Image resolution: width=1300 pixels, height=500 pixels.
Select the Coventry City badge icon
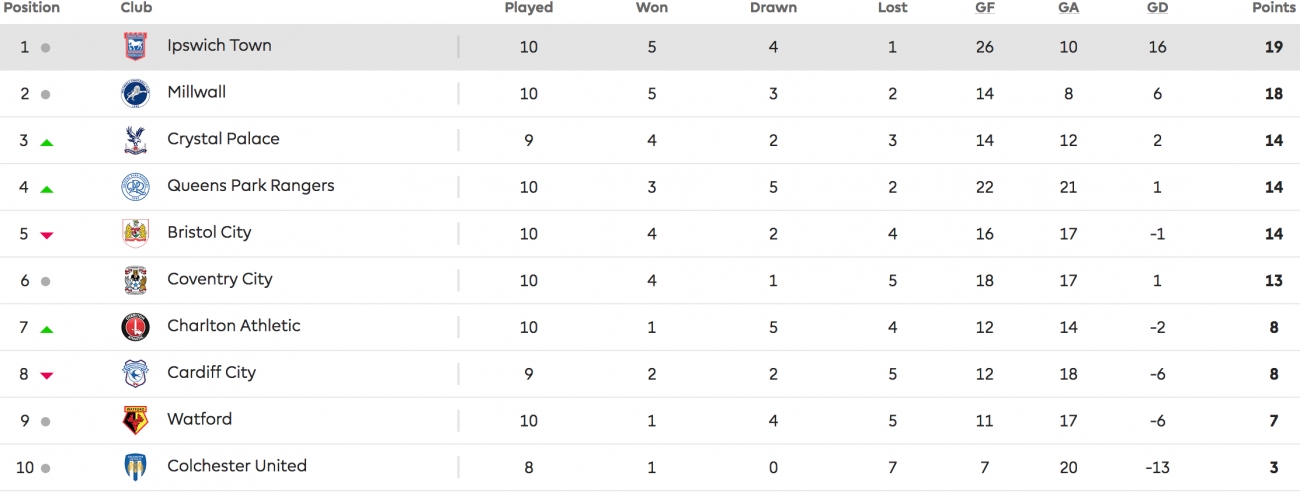click(135, 280)
